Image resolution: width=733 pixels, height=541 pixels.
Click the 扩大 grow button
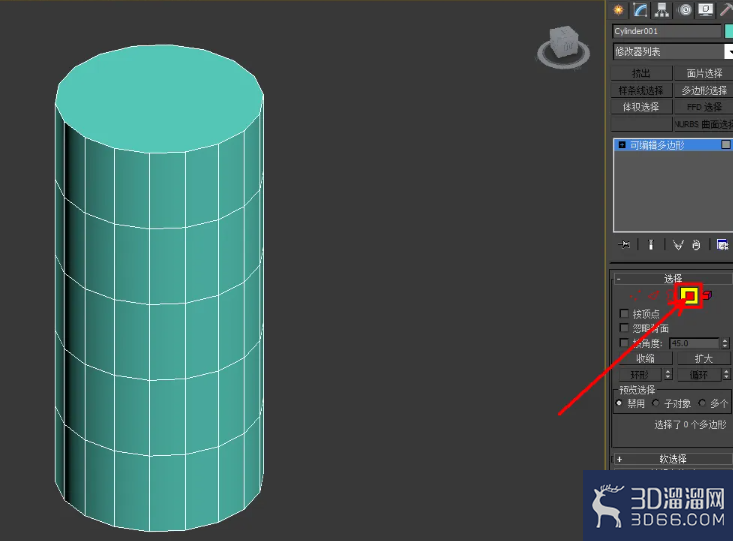[x=703, y=359]
